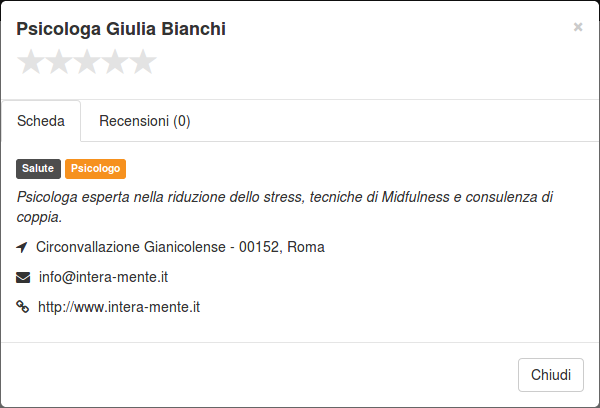Click the fourth rating star
Screen dimensions: 600x408
tap(115, 62)
